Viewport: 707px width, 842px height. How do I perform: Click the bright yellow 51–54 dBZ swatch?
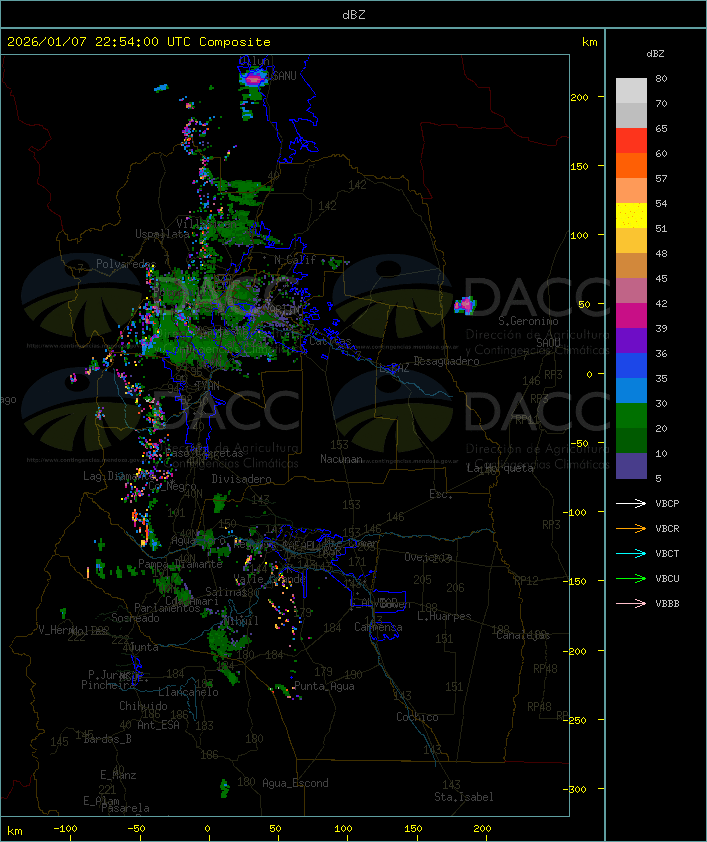click(x=631, y=216)
